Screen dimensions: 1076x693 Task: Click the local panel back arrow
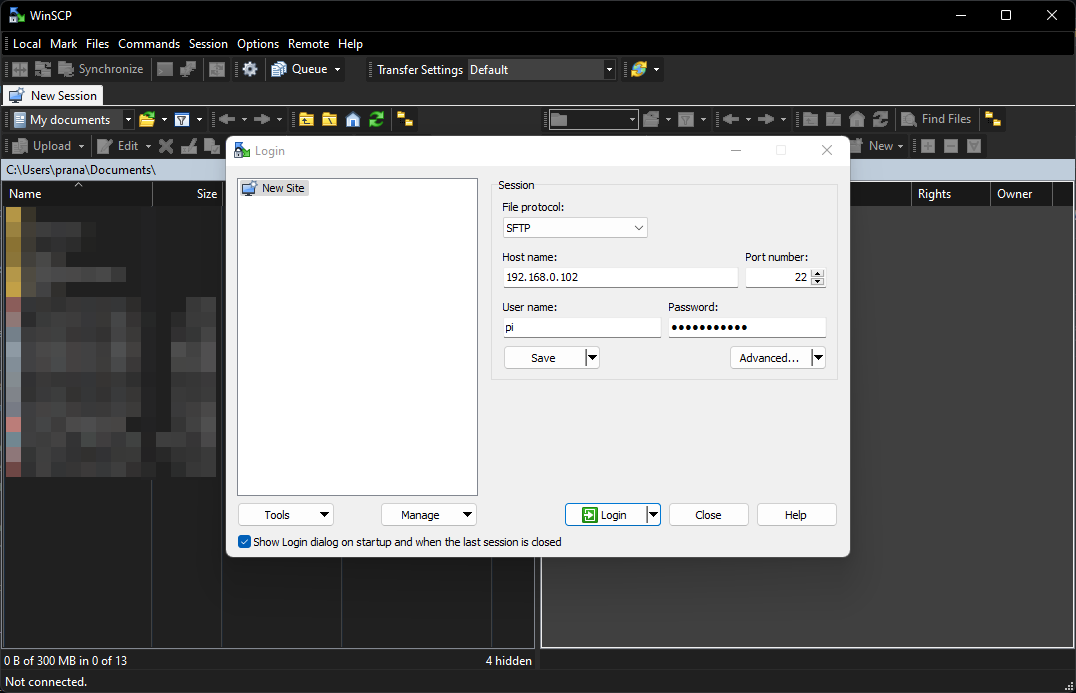[x=226, y=120]
